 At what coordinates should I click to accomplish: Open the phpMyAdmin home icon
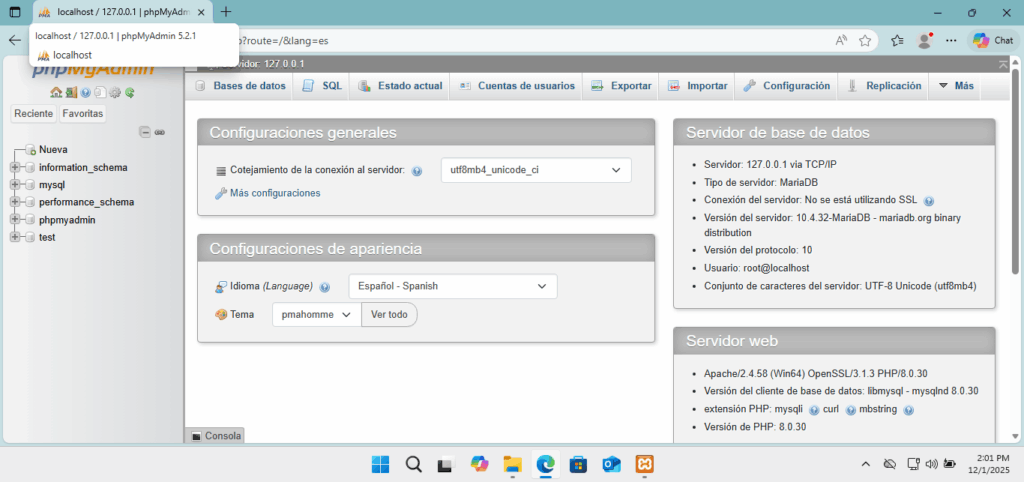point(56,92)
